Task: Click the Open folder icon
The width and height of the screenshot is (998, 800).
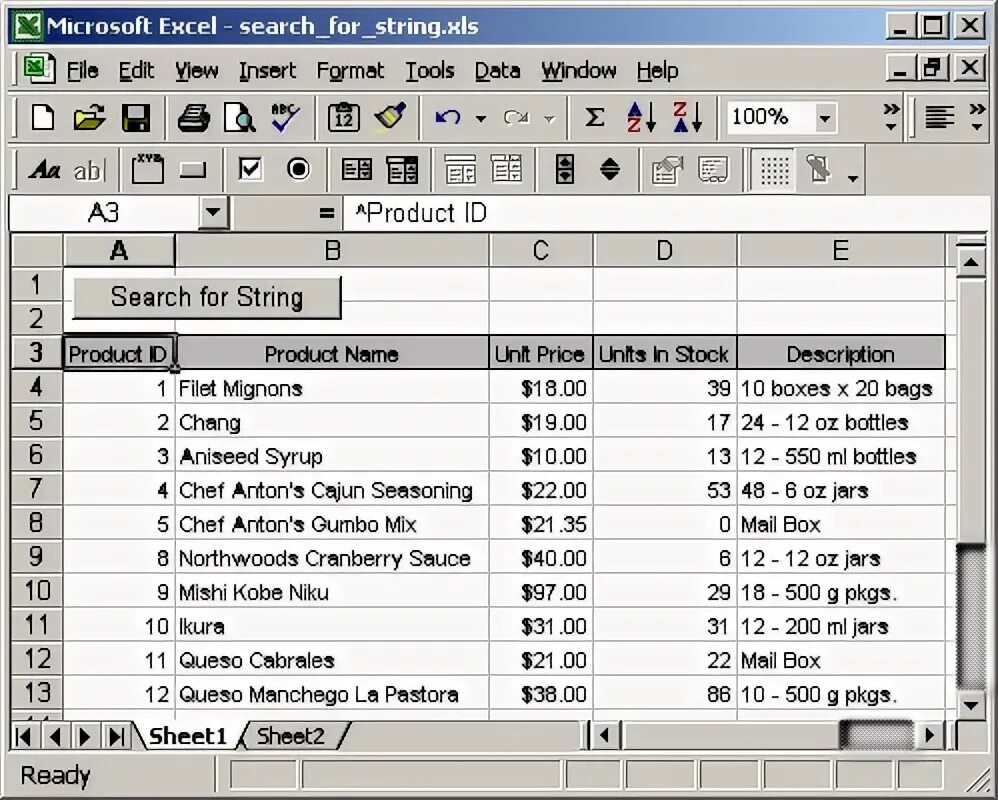Action: coord(89,118)
